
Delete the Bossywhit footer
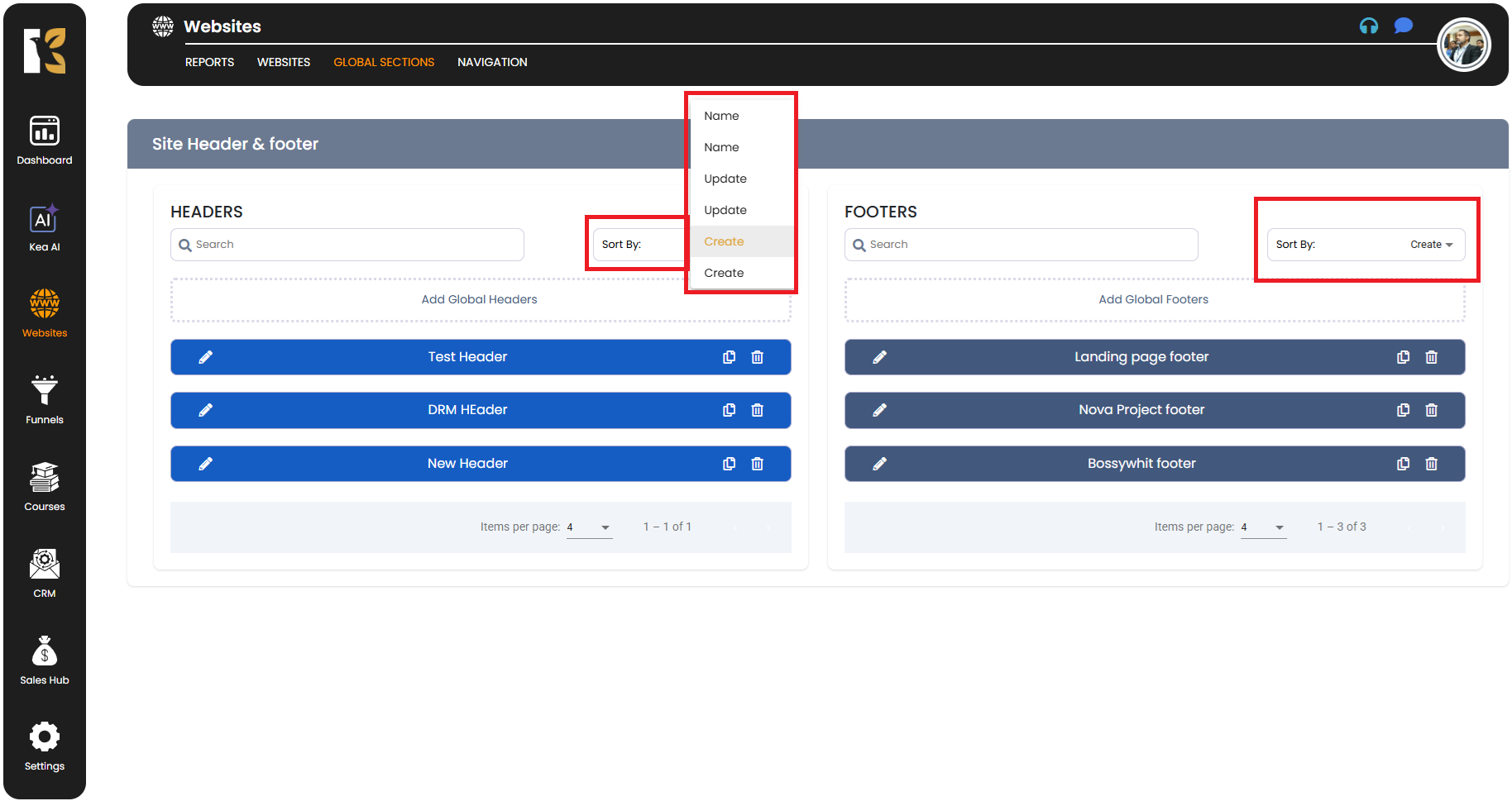click(1431, 464)
